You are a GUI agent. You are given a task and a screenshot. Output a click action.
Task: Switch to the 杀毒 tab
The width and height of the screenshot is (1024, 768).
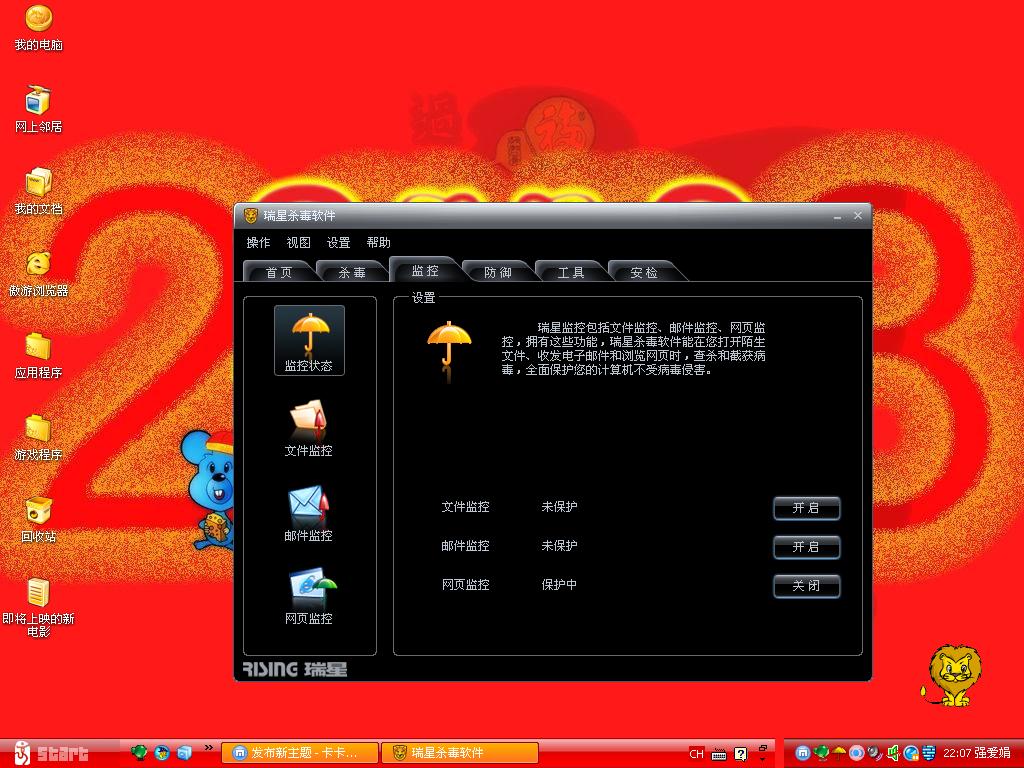tap(352, 272)
